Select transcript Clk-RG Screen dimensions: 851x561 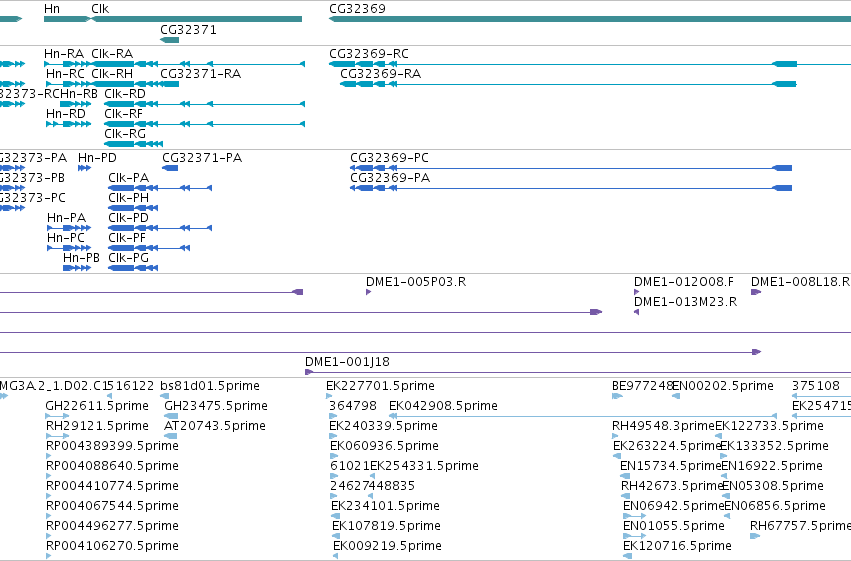point(125,134)
